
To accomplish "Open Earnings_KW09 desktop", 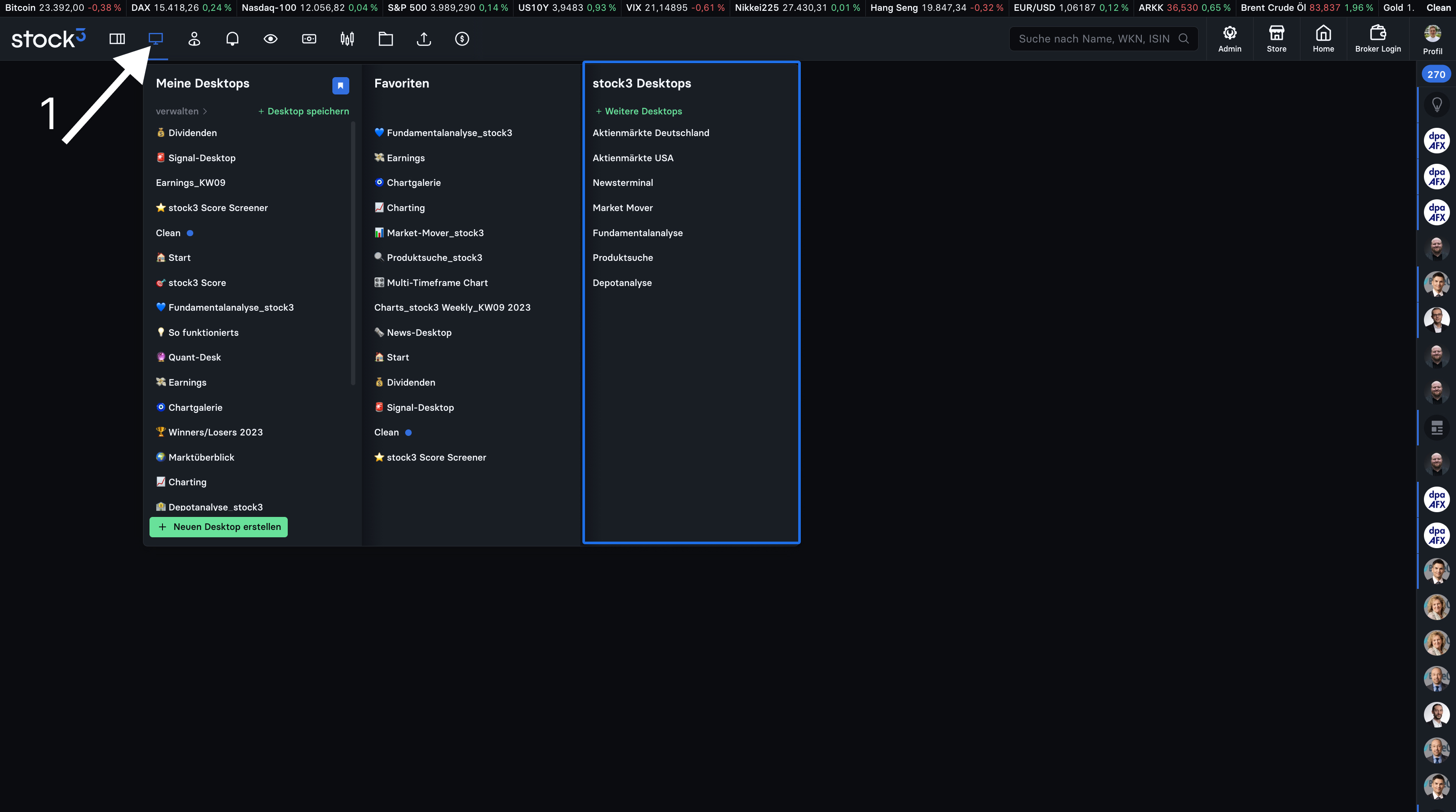I will coord(191,182).
